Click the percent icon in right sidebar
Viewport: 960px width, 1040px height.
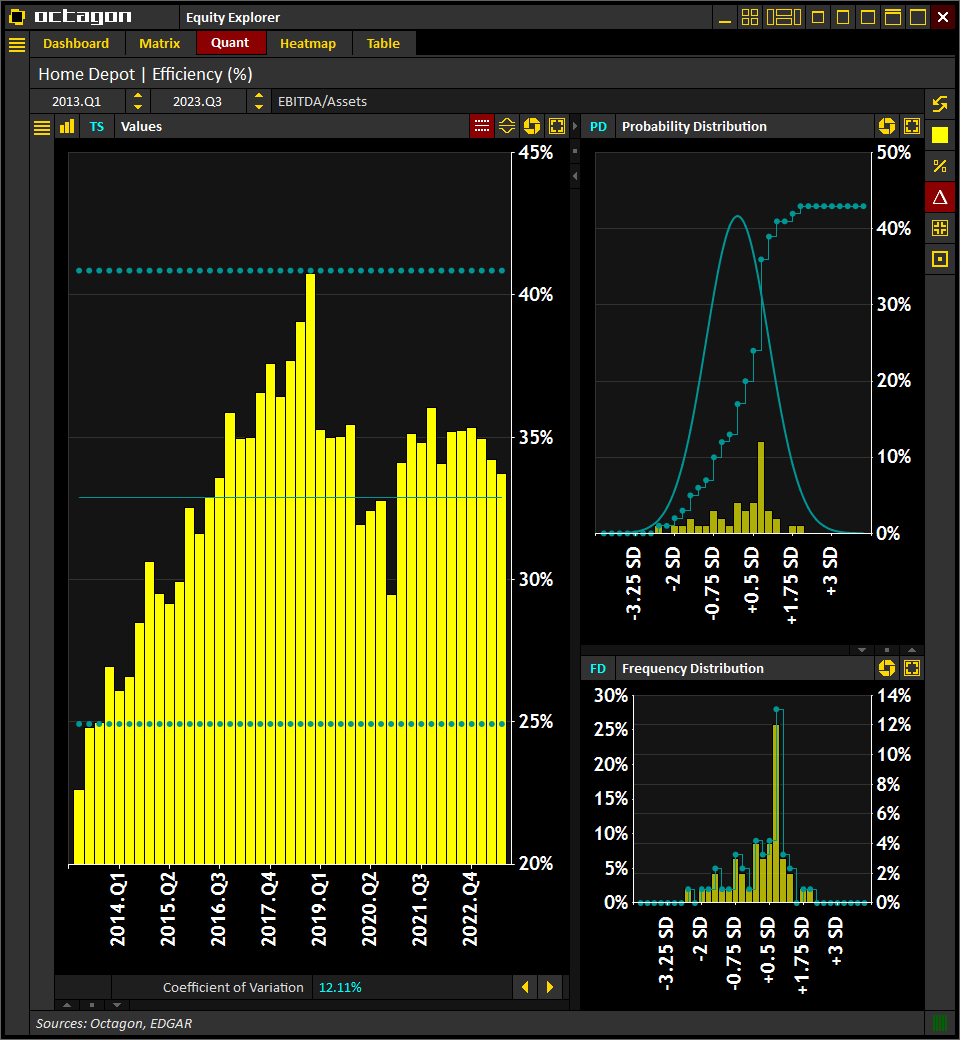pos(940,166)
